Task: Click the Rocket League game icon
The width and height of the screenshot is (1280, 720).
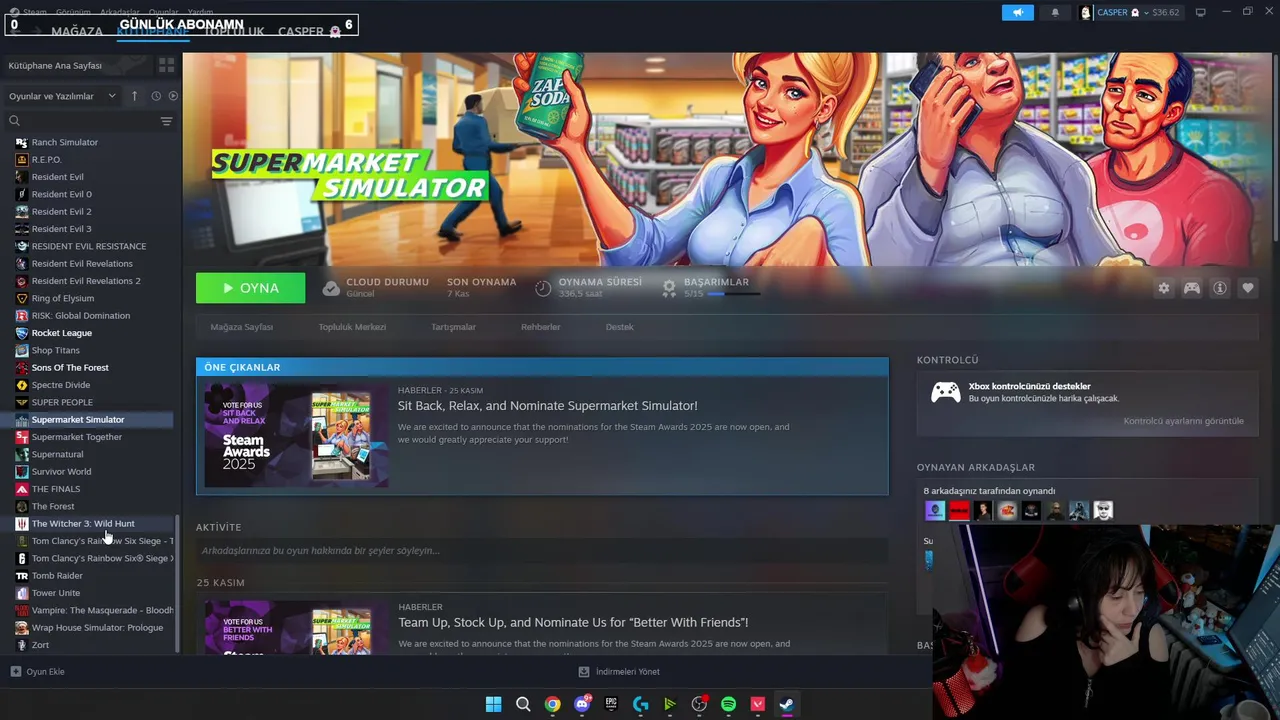Action: tap(22, 333)
